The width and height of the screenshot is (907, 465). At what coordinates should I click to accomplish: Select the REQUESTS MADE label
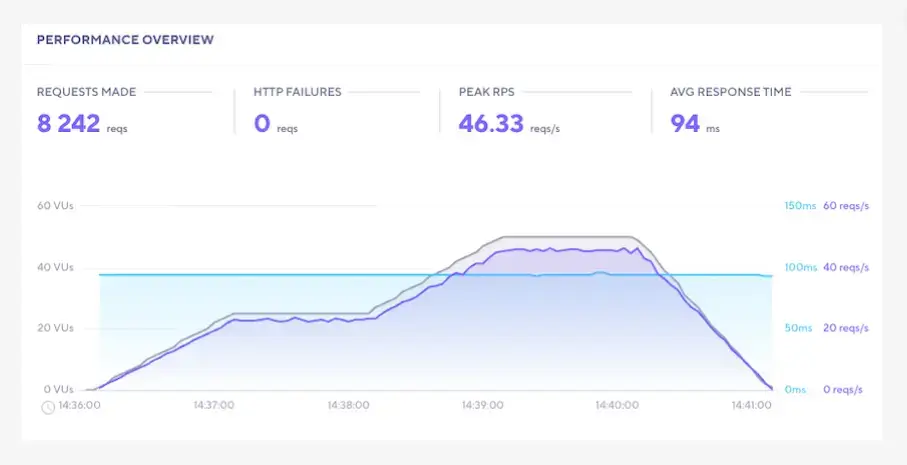87,92
